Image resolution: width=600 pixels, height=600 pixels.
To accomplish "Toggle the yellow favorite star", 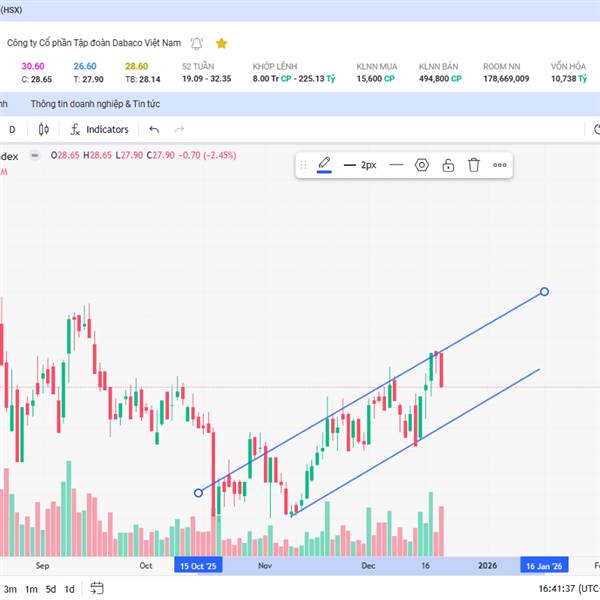I will (x=222, y=43).
